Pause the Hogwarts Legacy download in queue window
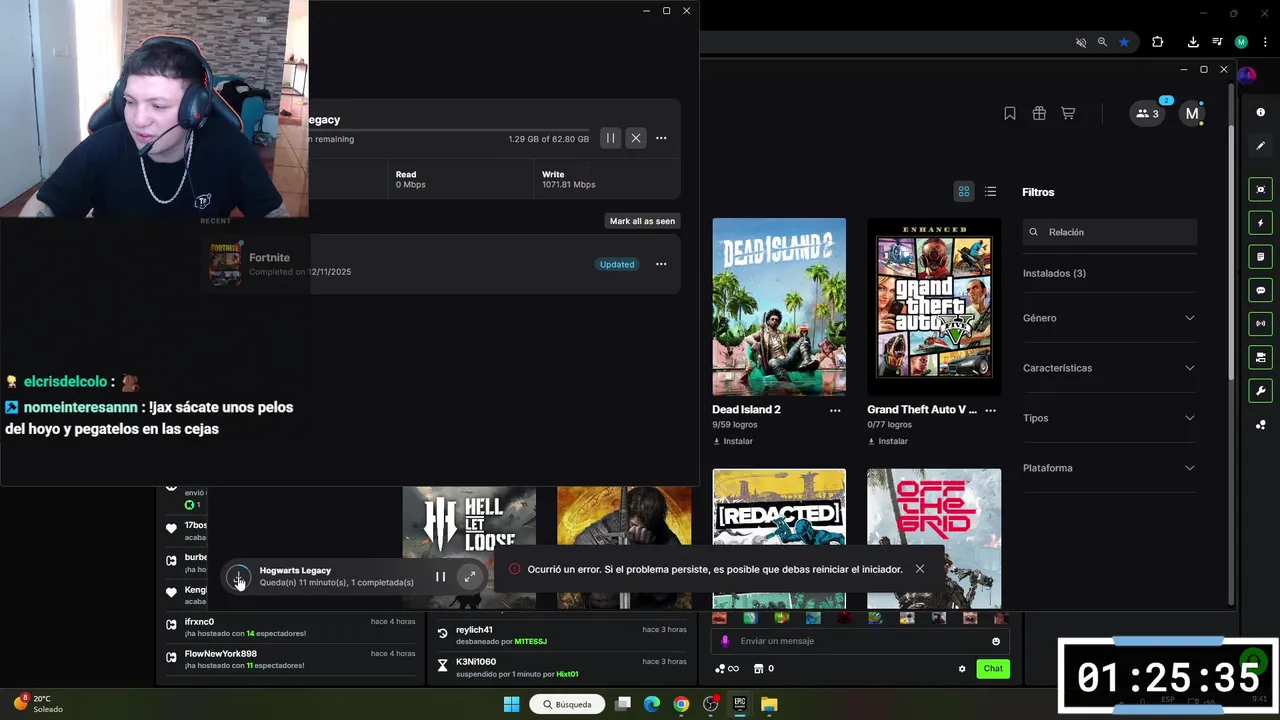The image size is (1280, 720). click(610, 138)
